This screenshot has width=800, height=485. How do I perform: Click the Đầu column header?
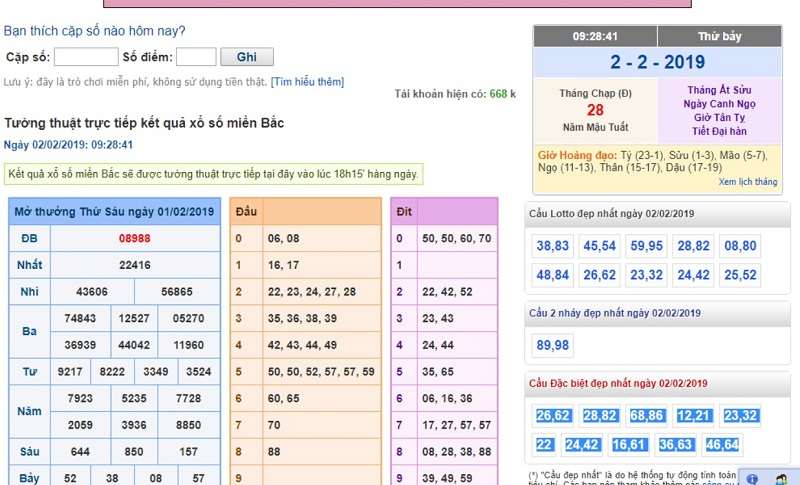pos(246,212)
